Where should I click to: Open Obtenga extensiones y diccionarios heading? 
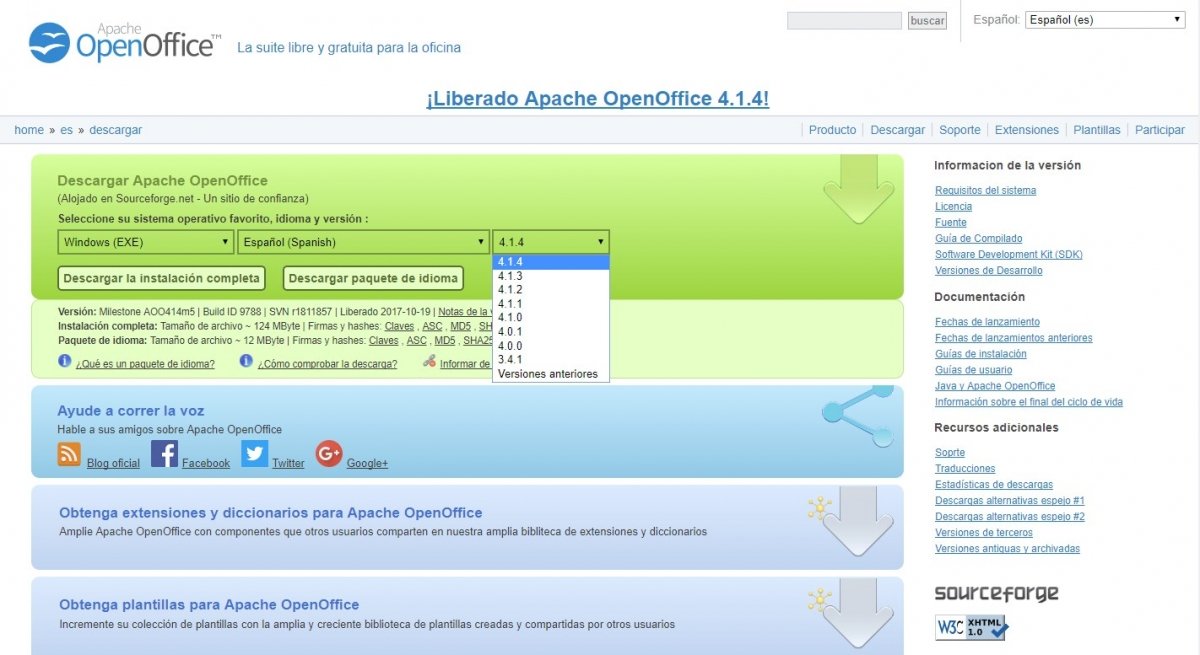point(270,513)
